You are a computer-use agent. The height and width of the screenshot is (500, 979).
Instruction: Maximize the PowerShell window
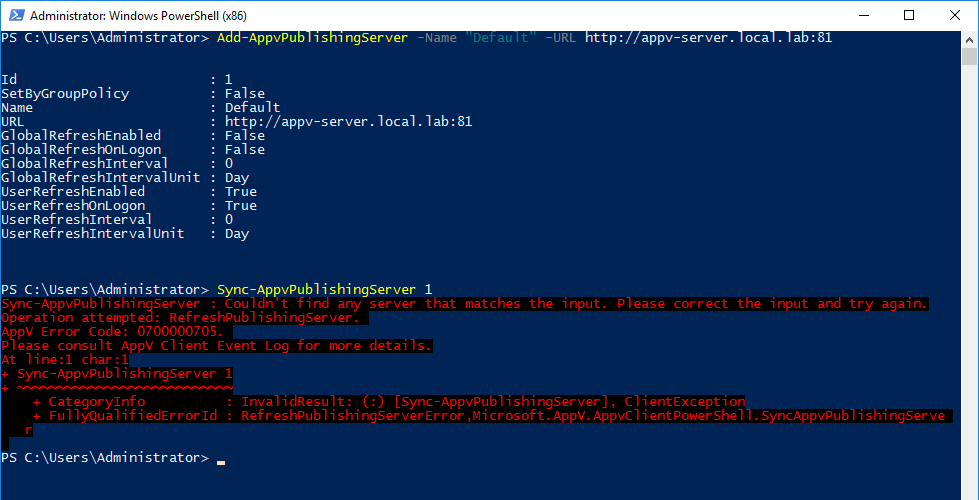909,15
